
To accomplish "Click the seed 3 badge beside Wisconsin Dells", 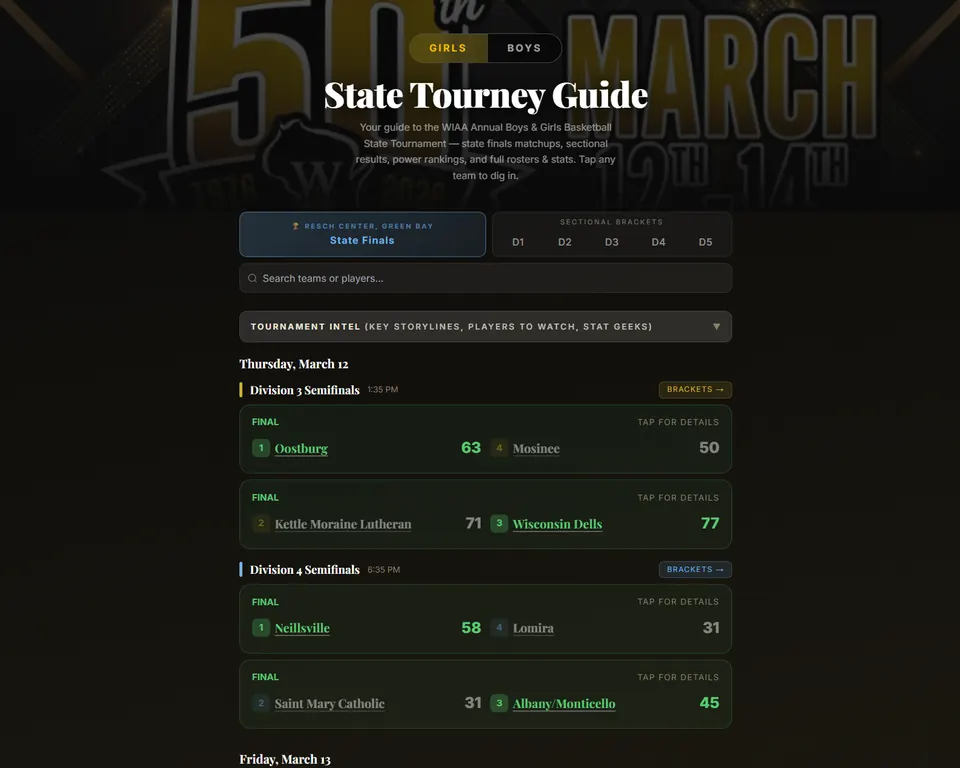I will pos(499,524).
